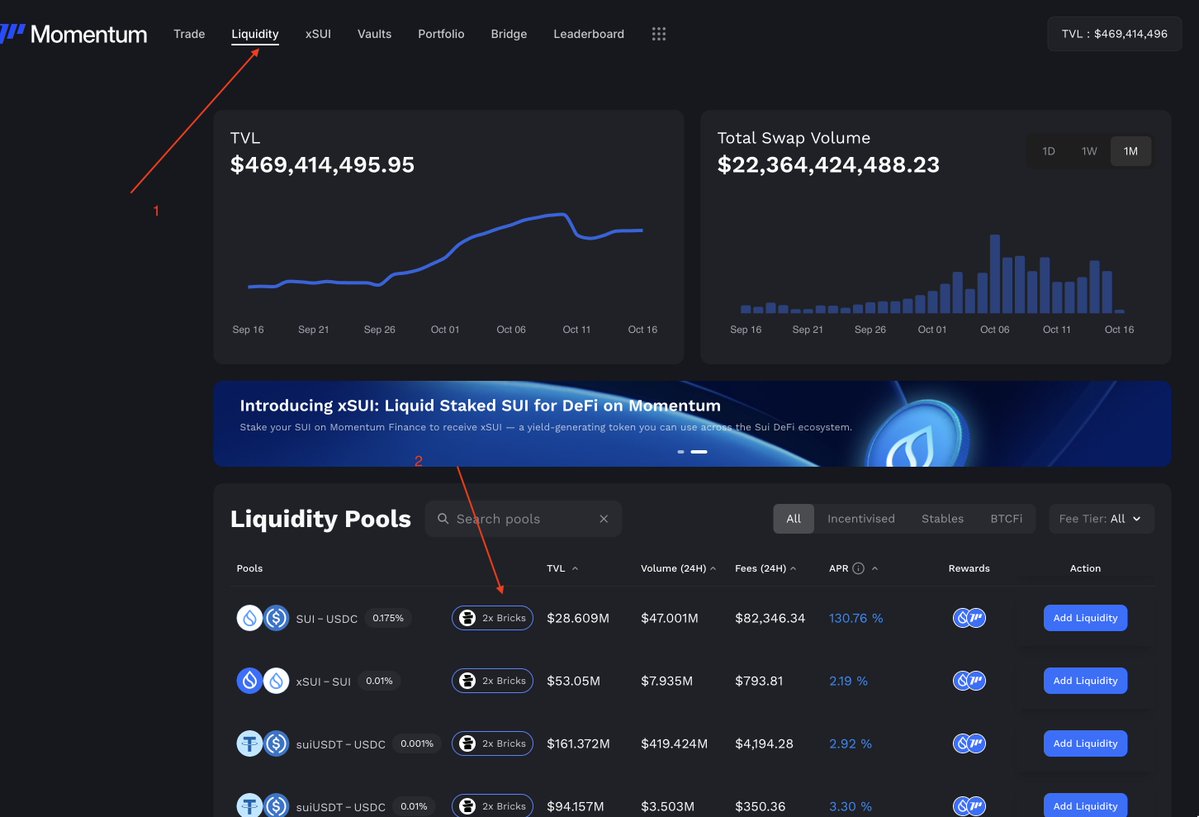Open the Fee Tier dropdown
The image size is (1199, 817).
(x=1101, y=519)
